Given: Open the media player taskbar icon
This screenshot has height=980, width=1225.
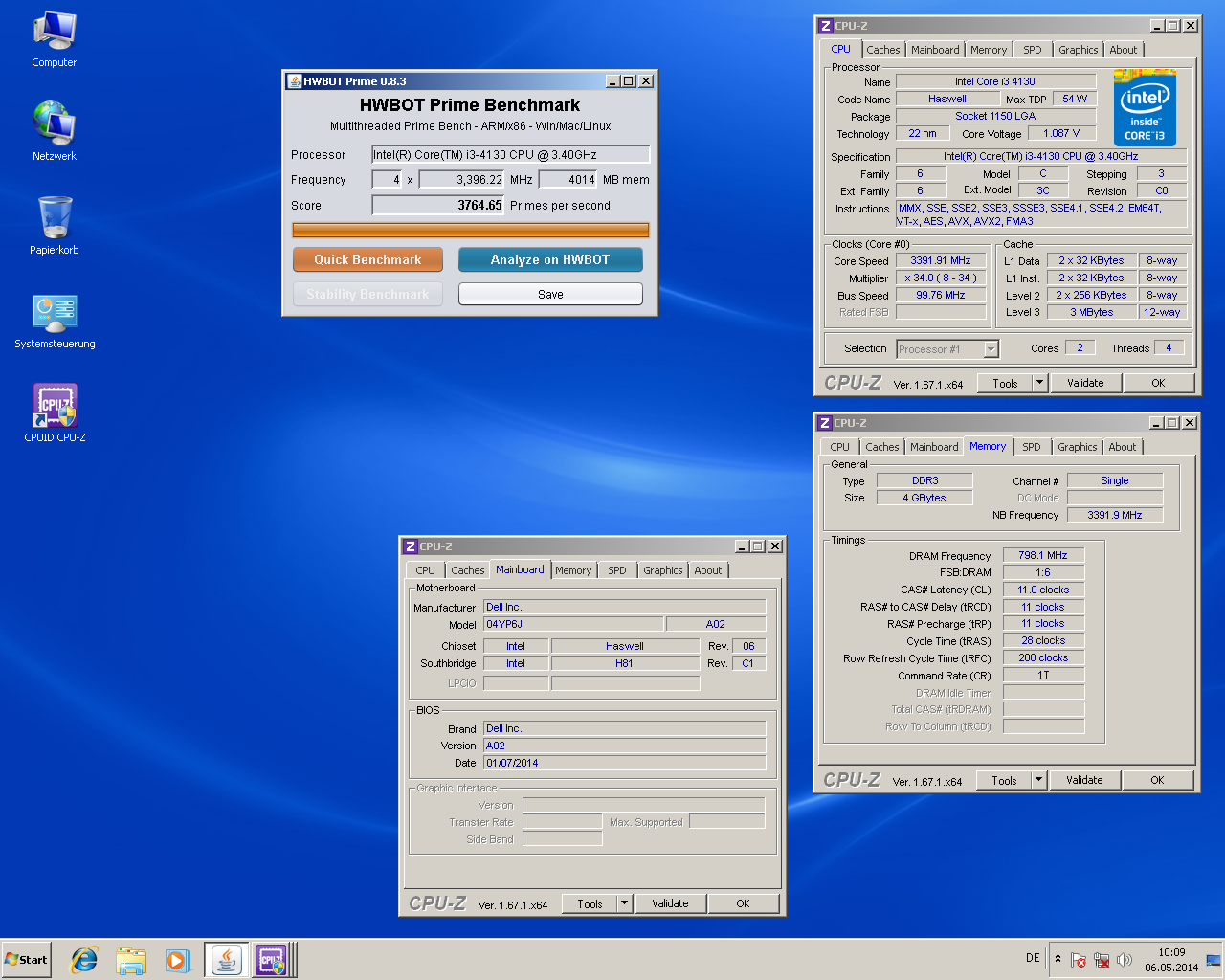Looking at the screenshot, I should pos(178,960).
